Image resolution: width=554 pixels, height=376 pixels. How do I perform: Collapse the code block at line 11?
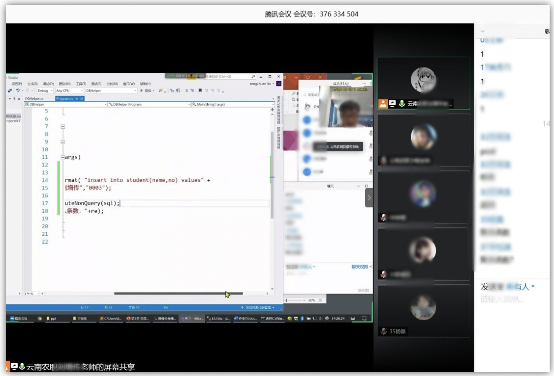[x=63, y=157]
